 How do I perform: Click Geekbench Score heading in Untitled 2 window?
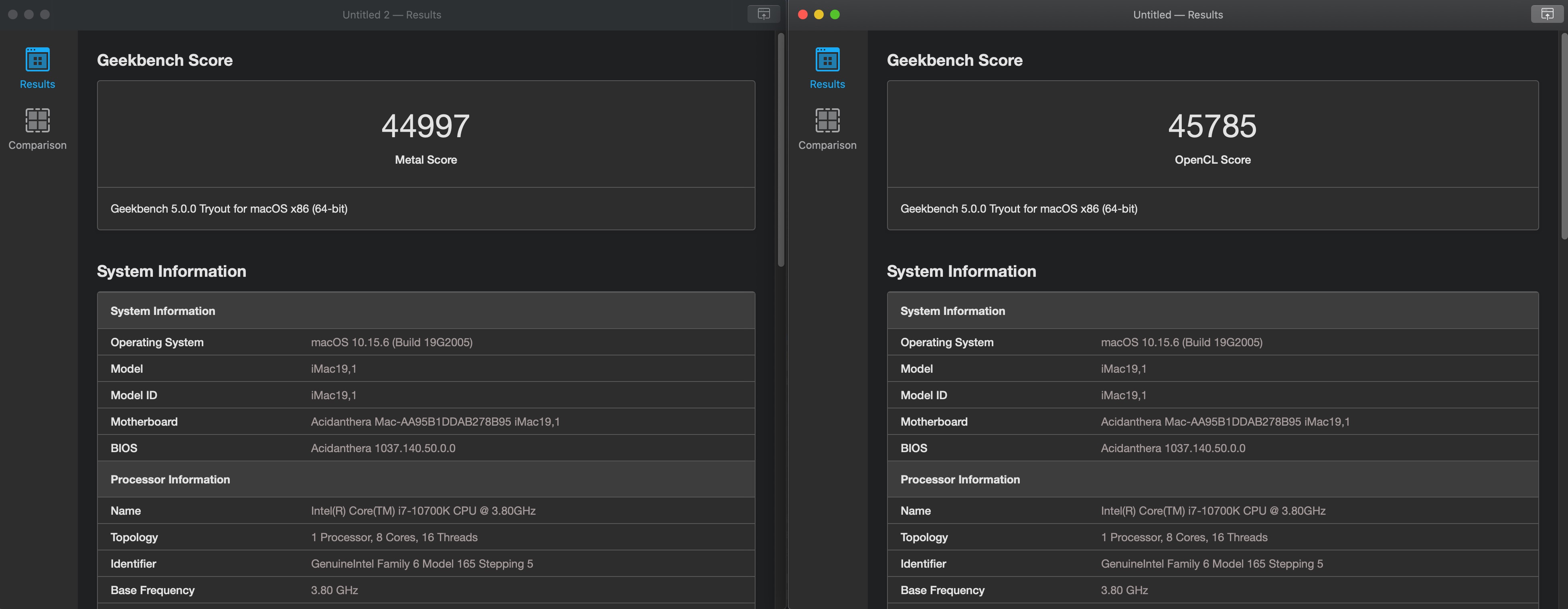[x=165, y=60]
